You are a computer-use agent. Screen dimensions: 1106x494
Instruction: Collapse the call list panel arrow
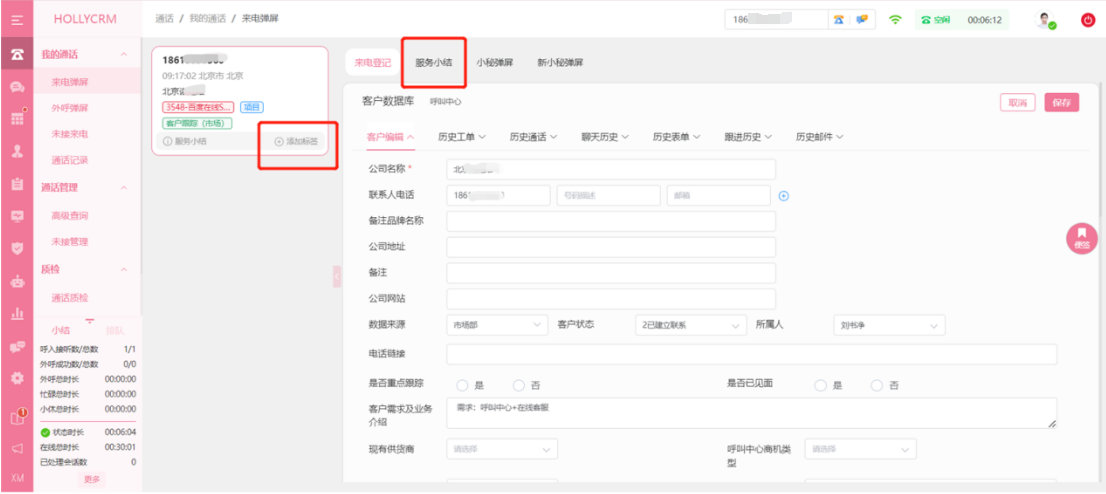click(x=337, y=277)
